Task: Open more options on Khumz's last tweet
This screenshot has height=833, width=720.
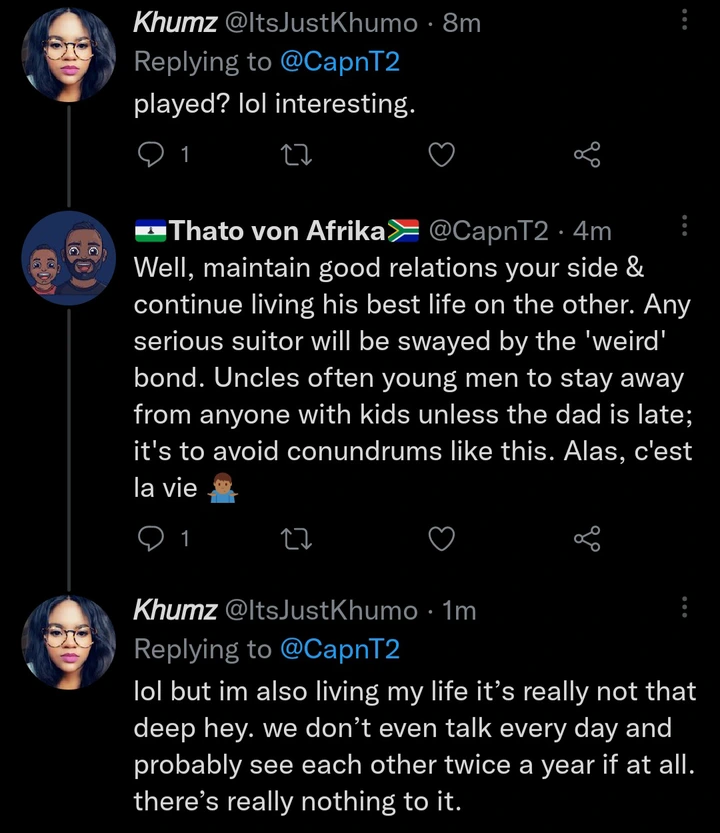Action: tap(685, 607)
